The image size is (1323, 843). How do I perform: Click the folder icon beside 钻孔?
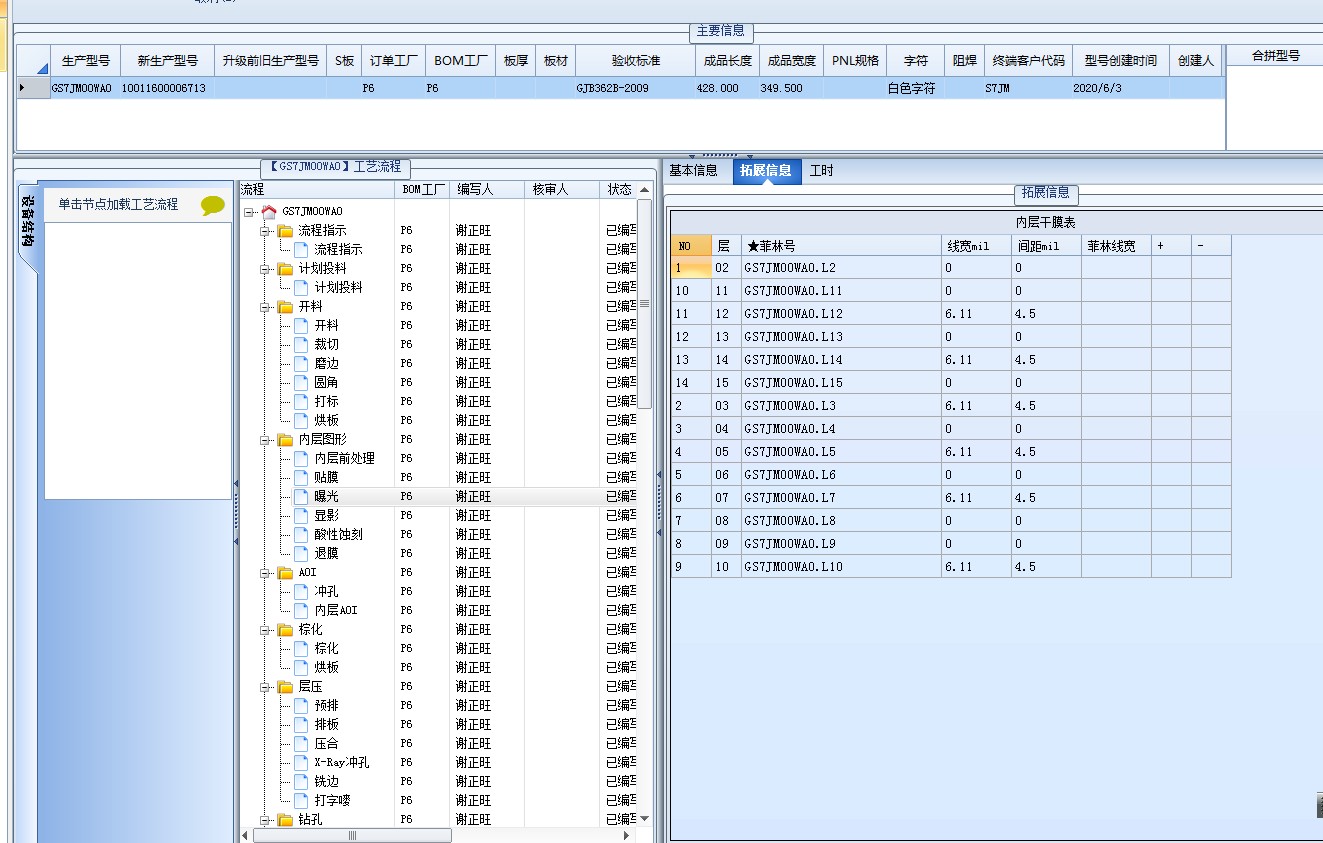point(285,820)
